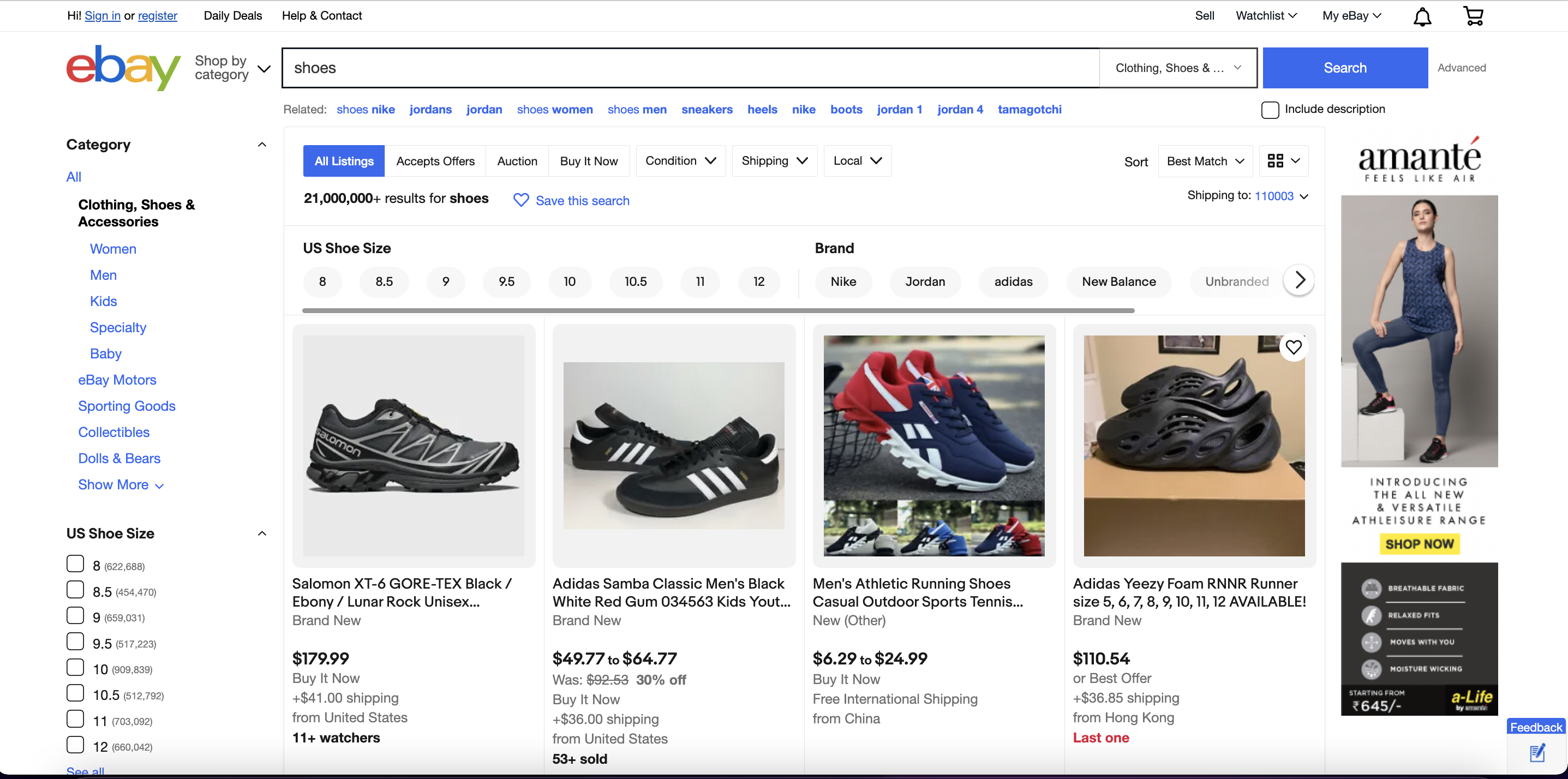Check the 10.5 US shoe size checkbox
This screenshot has height=779, width=1568.
pos(75,693)
